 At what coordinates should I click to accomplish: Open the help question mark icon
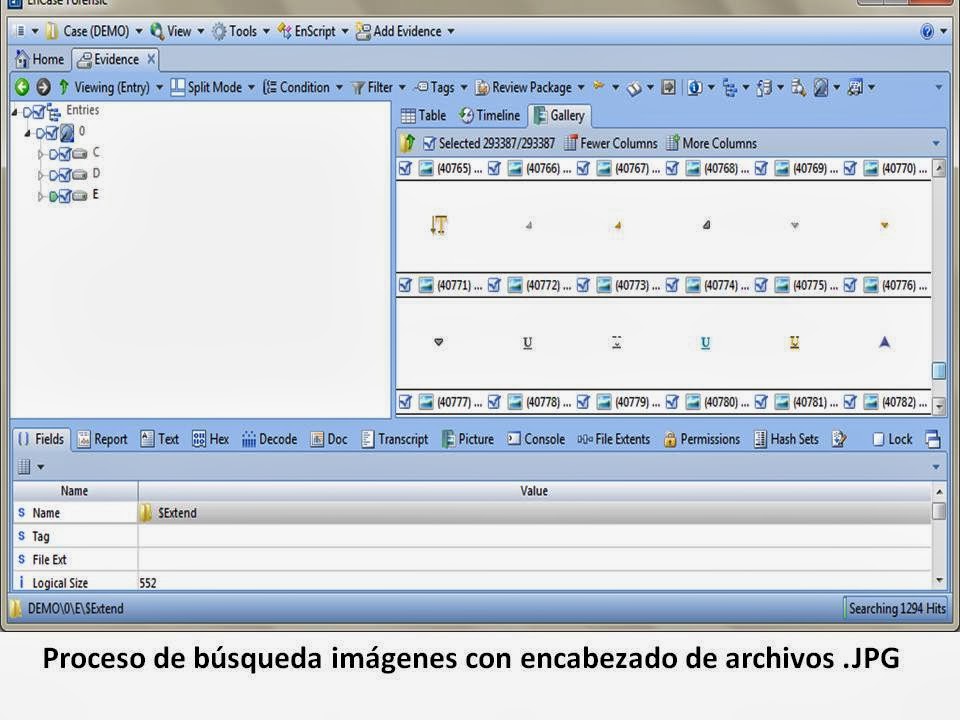tap(927, 31)
